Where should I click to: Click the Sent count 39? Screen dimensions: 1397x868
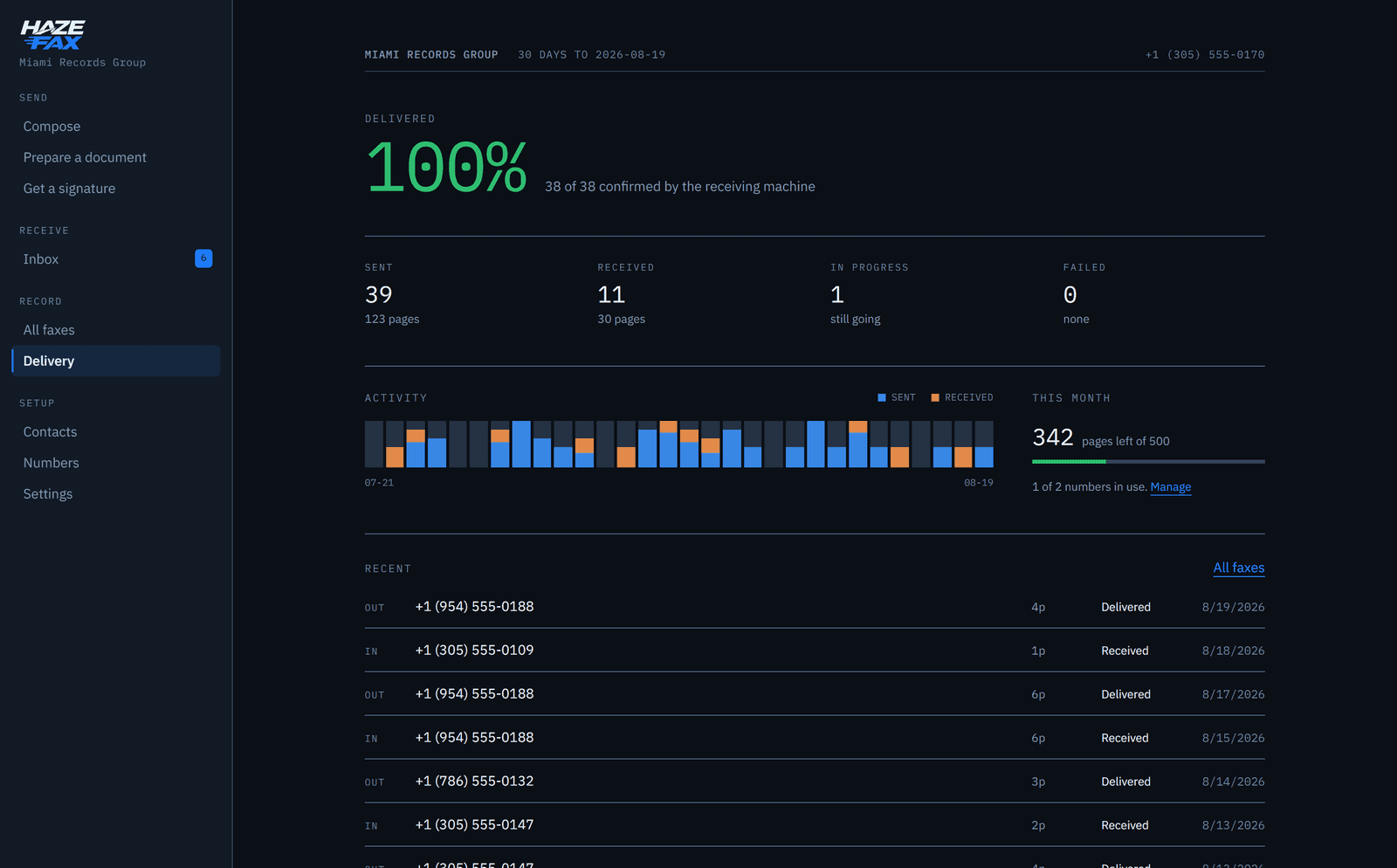(379, 295)
